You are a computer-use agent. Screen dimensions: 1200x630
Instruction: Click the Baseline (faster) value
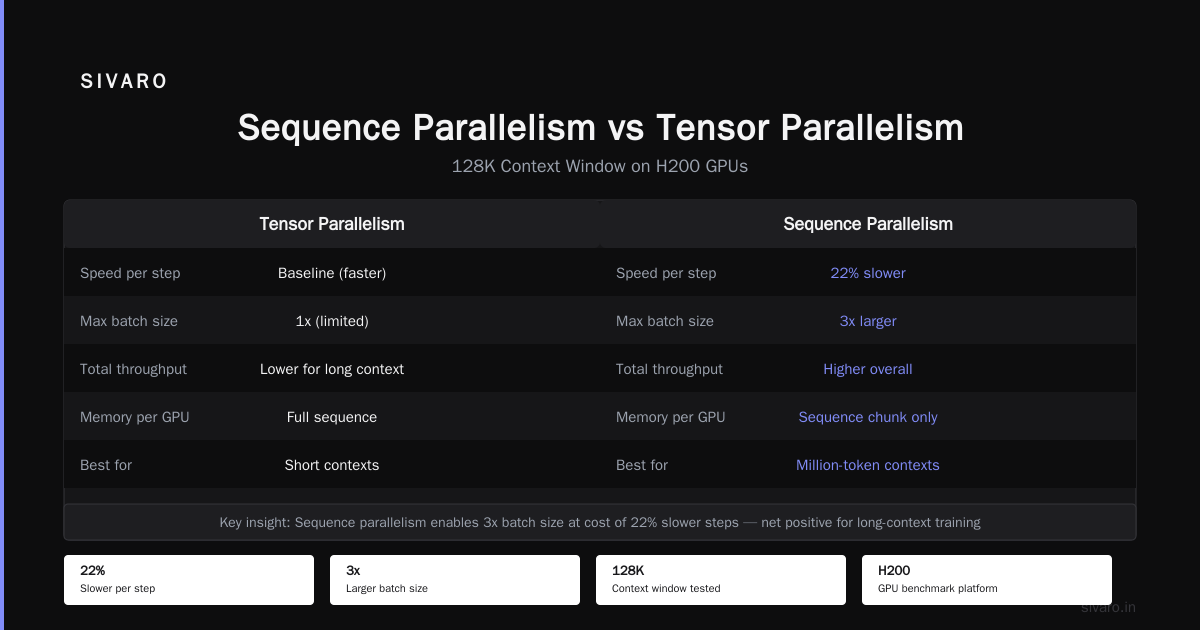(x=332, y=273)
